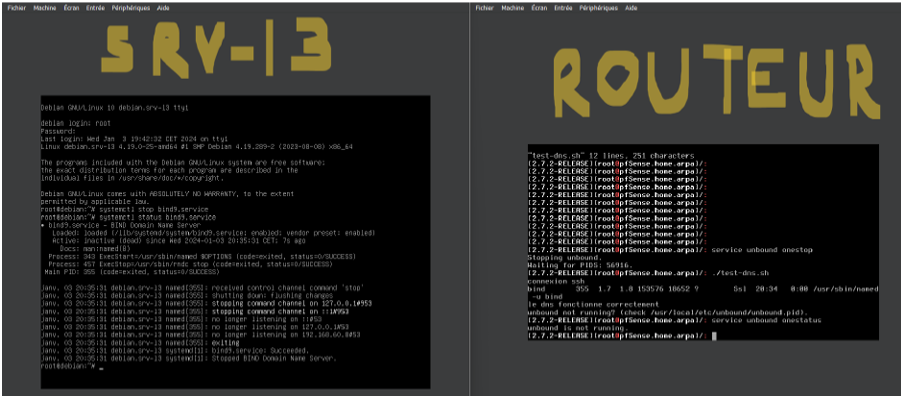Viewport: 901px width, 396px height.
Task: Click the 'service unbound onestatus' command line
Action: 675,320
